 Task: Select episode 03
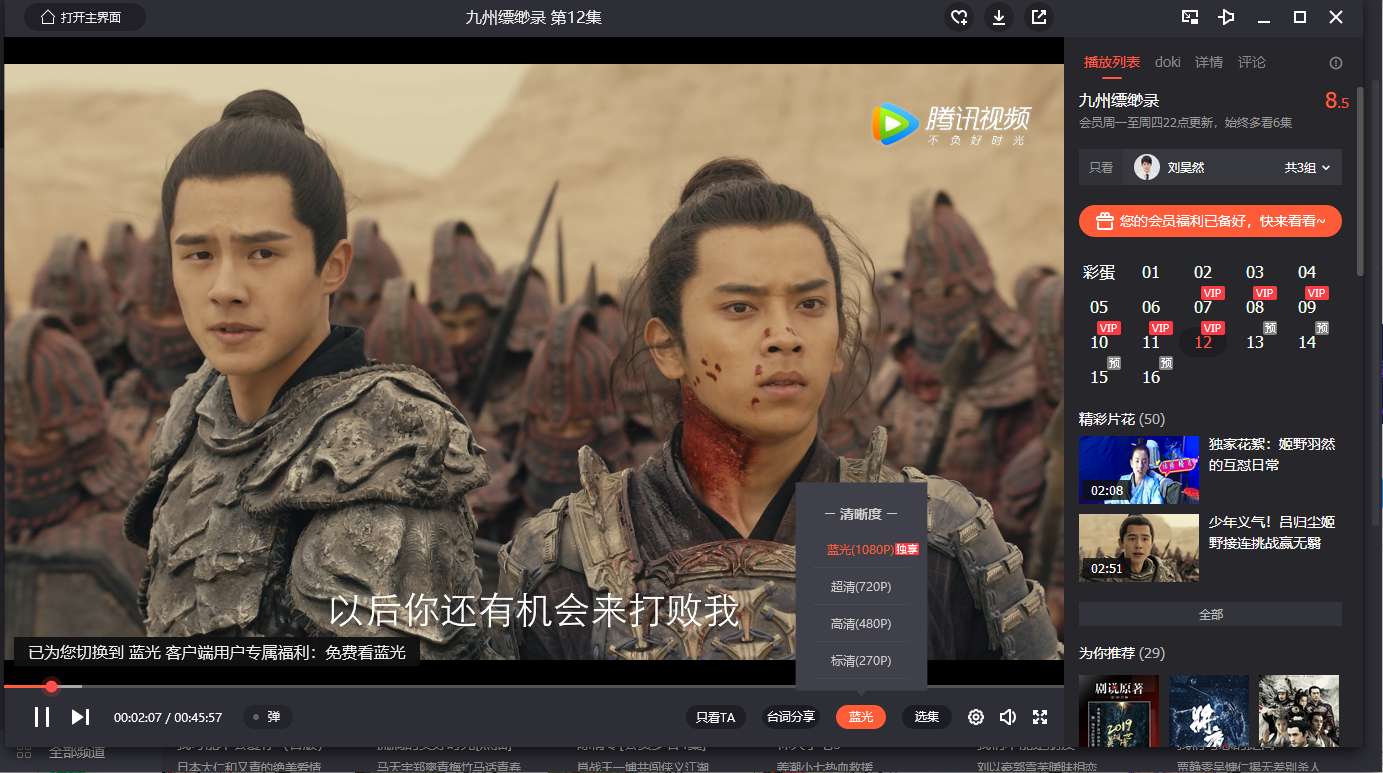(x=1255, y=272)
